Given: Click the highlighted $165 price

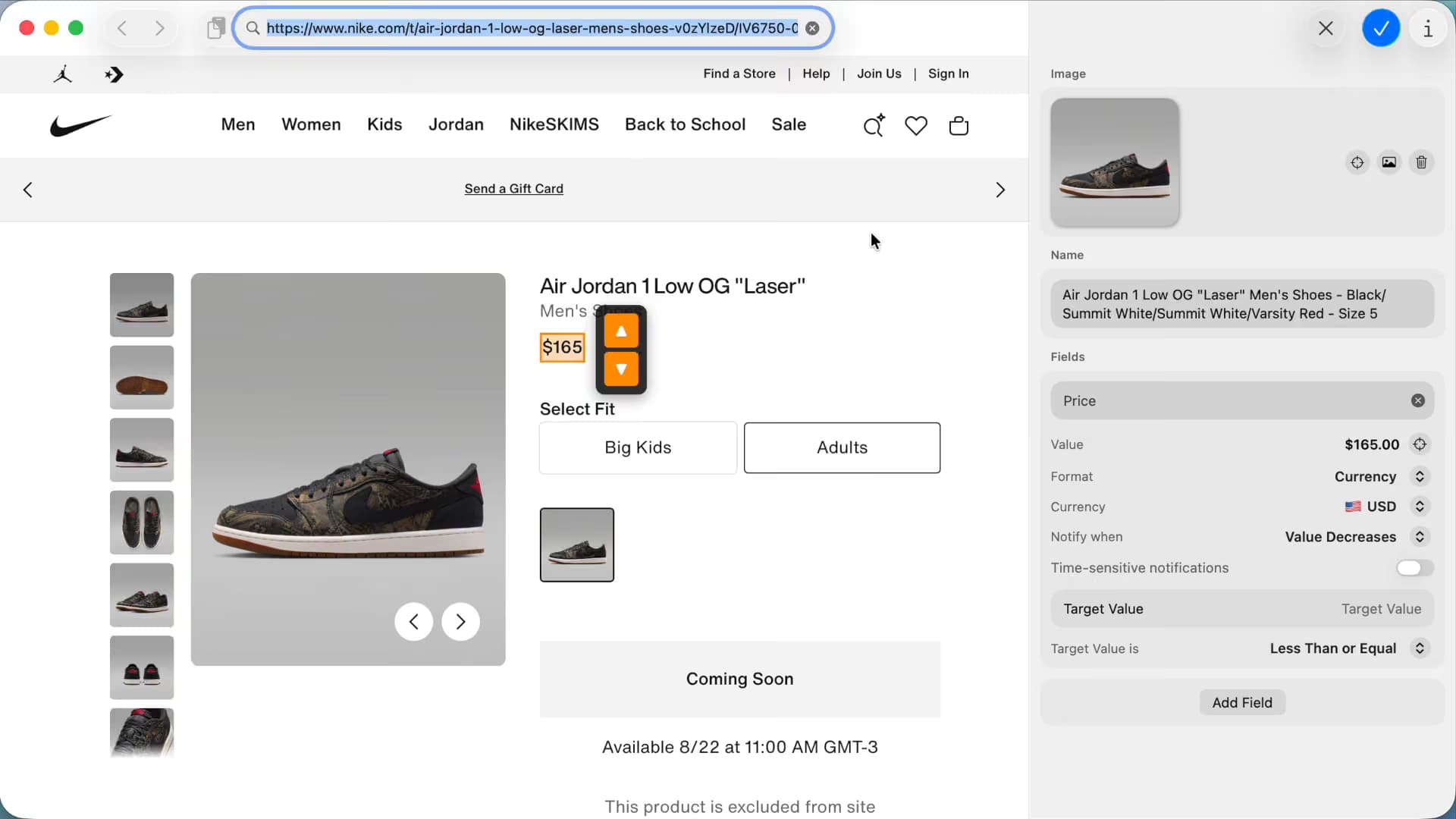Looking at the screenshot, I should pyautogui.click(x=562, y=347).
